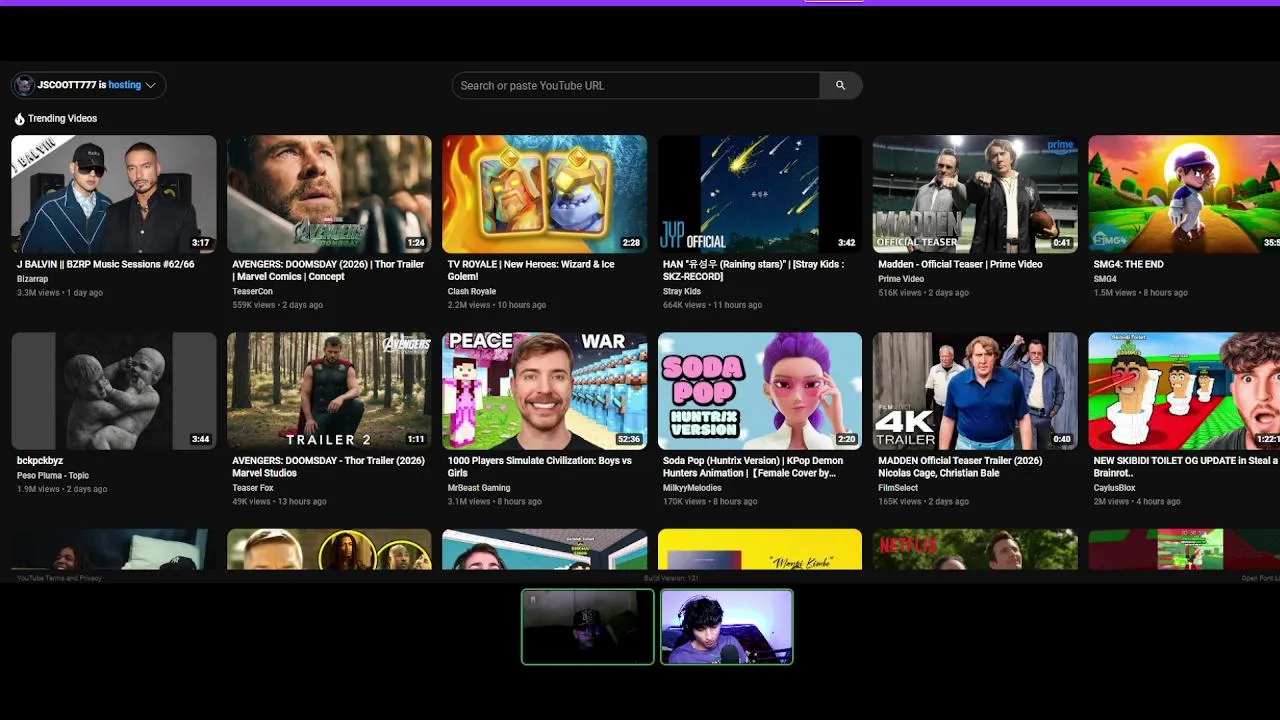The image size is (1280, 720).
Task: Click title 'SMG4: THE END'
Action: pyautogui.click(x=1128, y=265)
